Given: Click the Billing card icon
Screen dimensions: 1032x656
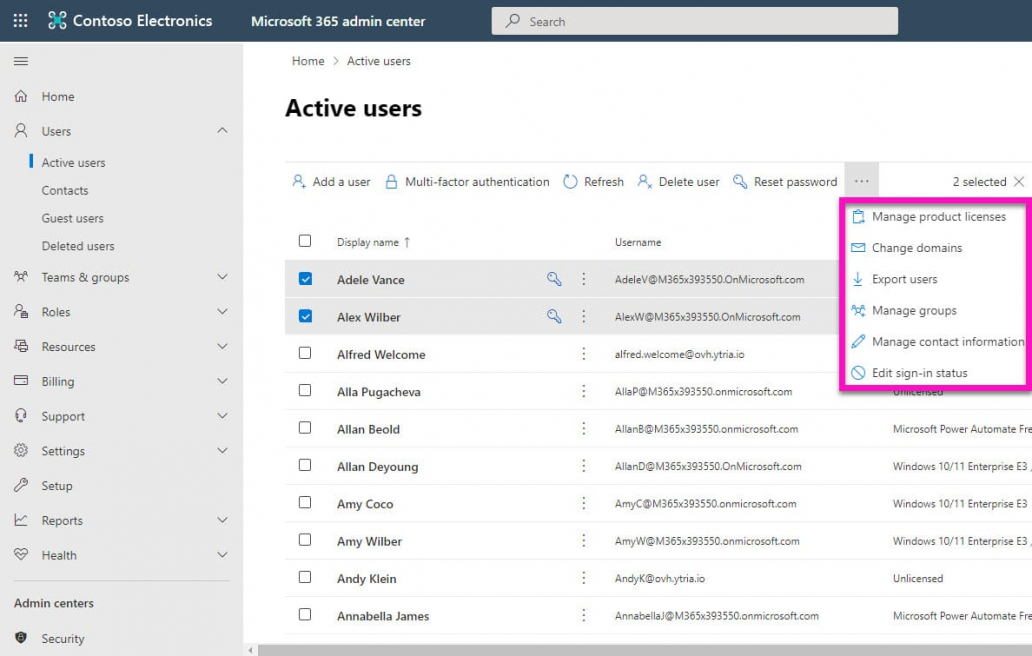Looking at the screenshot, I should click(21, 380).
